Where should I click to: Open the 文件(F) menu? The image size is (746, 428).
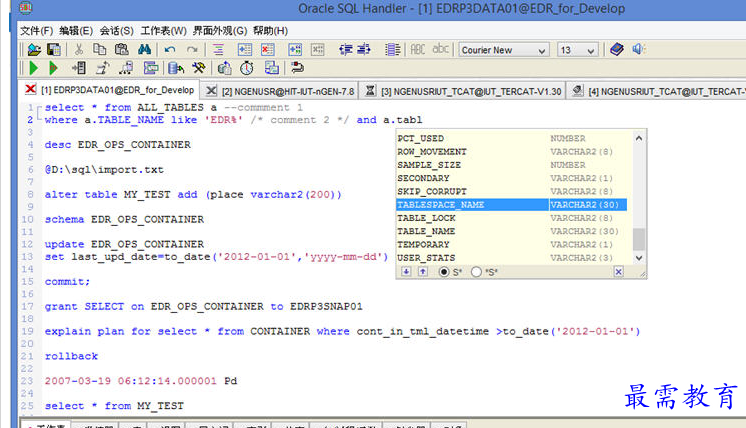(x=36, y=31)
